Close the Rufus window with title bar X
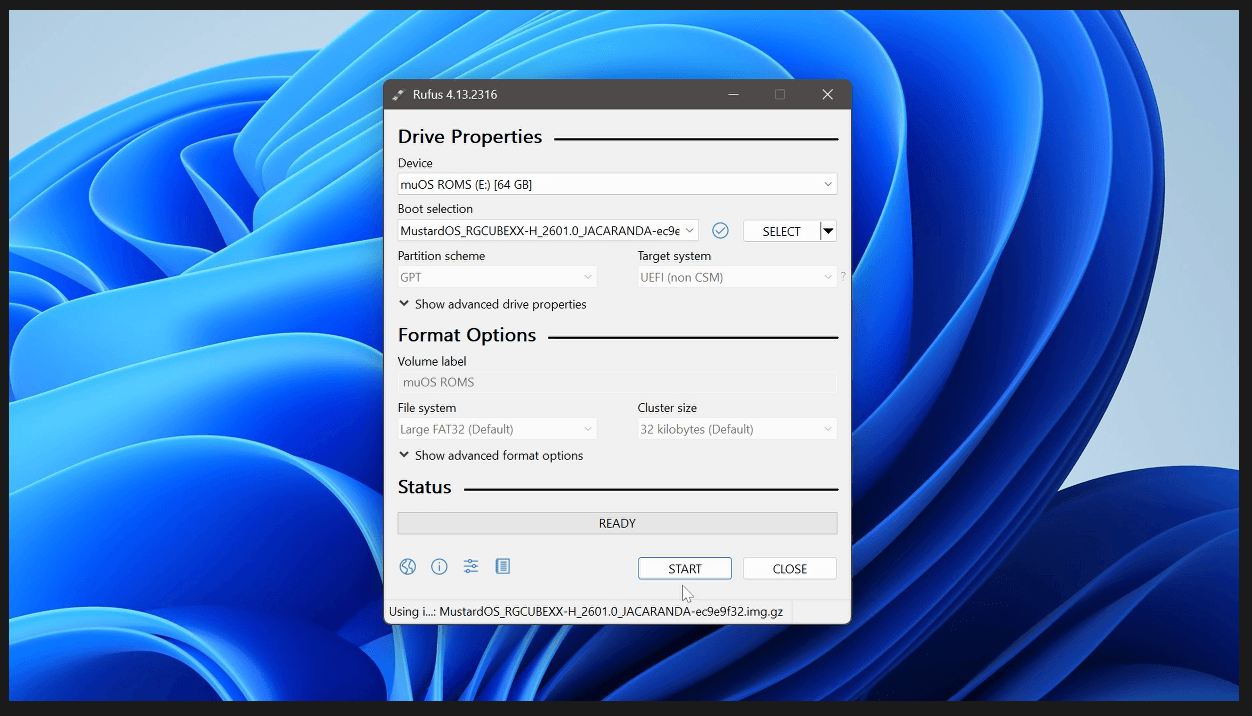 pos(827,95)
